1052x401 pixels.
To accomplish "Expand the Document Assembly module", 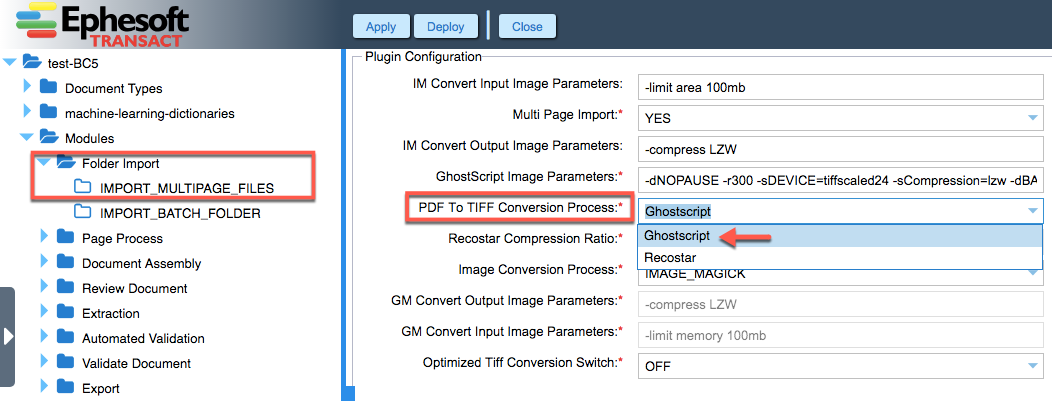I will 44,262.
